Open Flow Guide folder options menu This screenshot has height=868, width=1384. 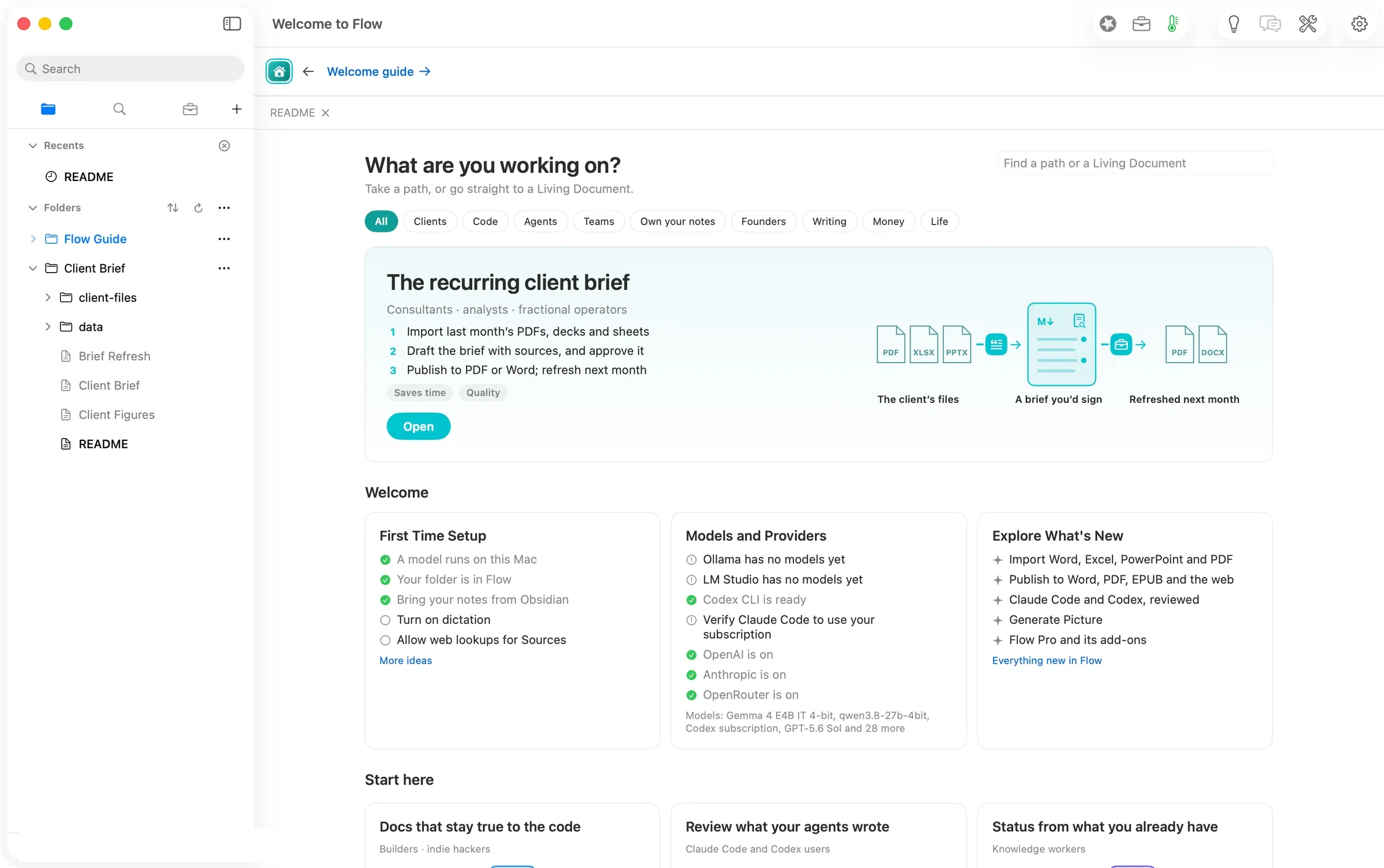[x=224, y=239]
